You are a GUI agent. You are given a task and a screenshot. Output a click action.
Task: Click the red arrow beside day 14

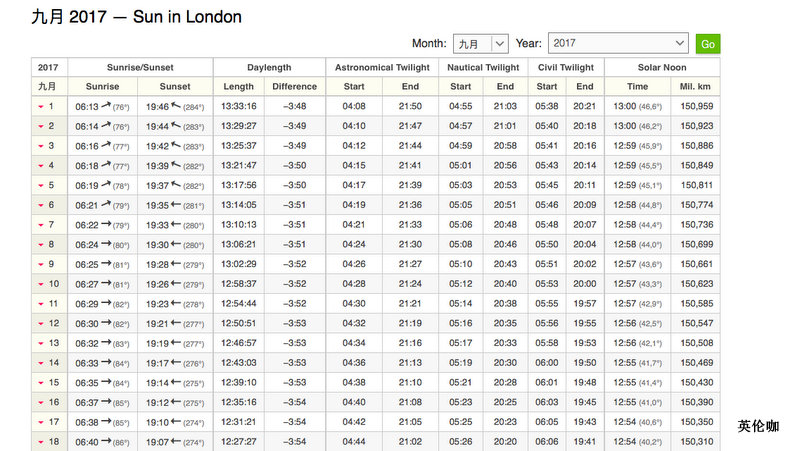(x=41, y=364)
